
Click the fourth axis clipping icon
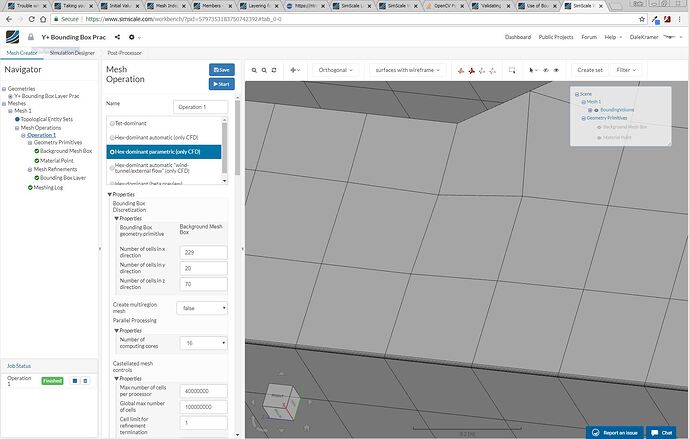point(492,70)
